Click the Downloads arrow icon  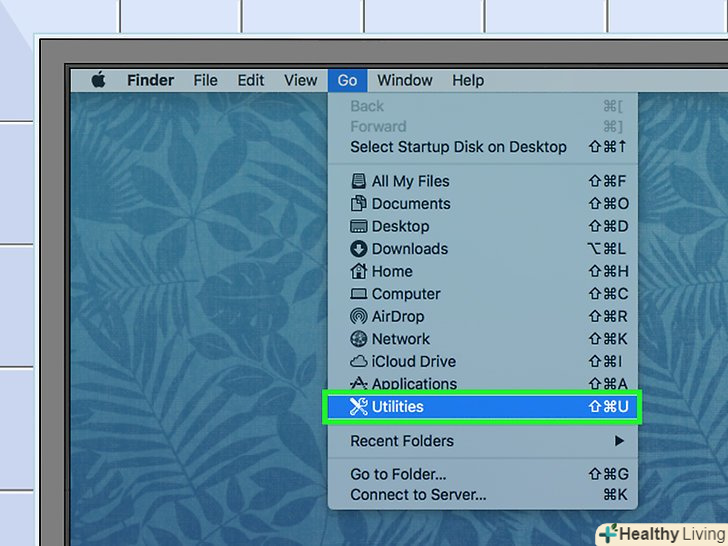pyautogui.click(x=358, y=249)
